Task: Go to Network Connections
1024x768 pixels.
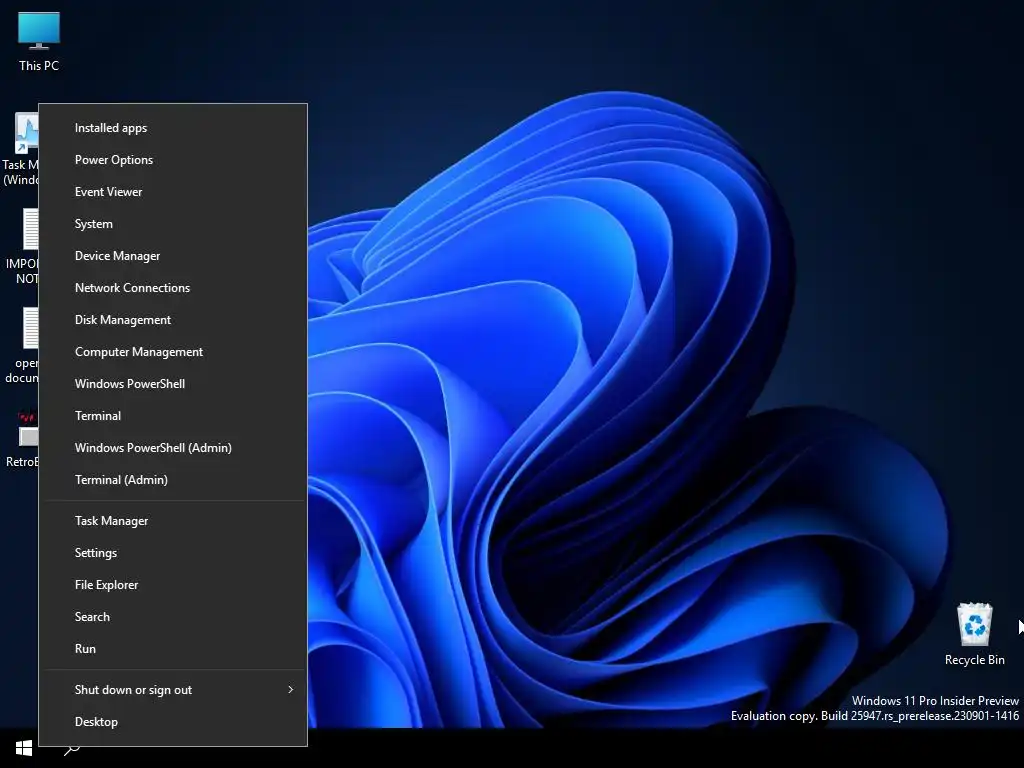Action: (x=173, y=288)
